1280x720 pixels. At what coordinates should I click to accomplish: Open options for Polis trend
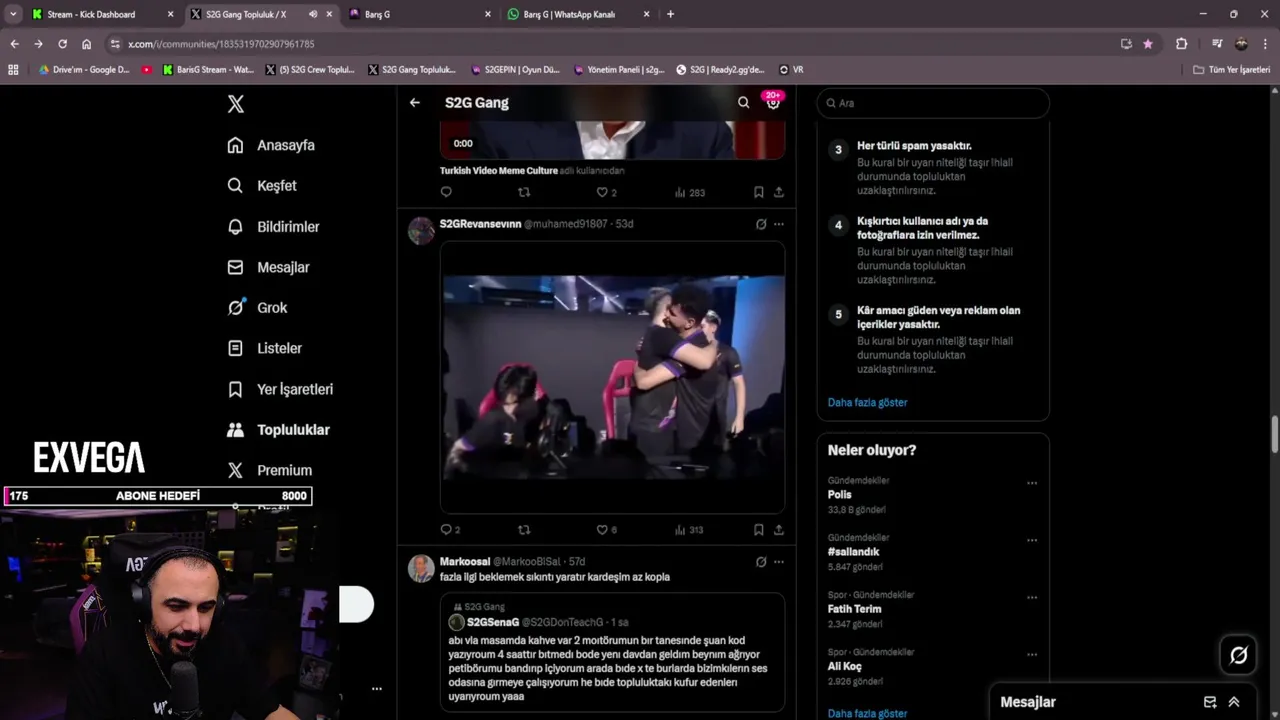1032,483
